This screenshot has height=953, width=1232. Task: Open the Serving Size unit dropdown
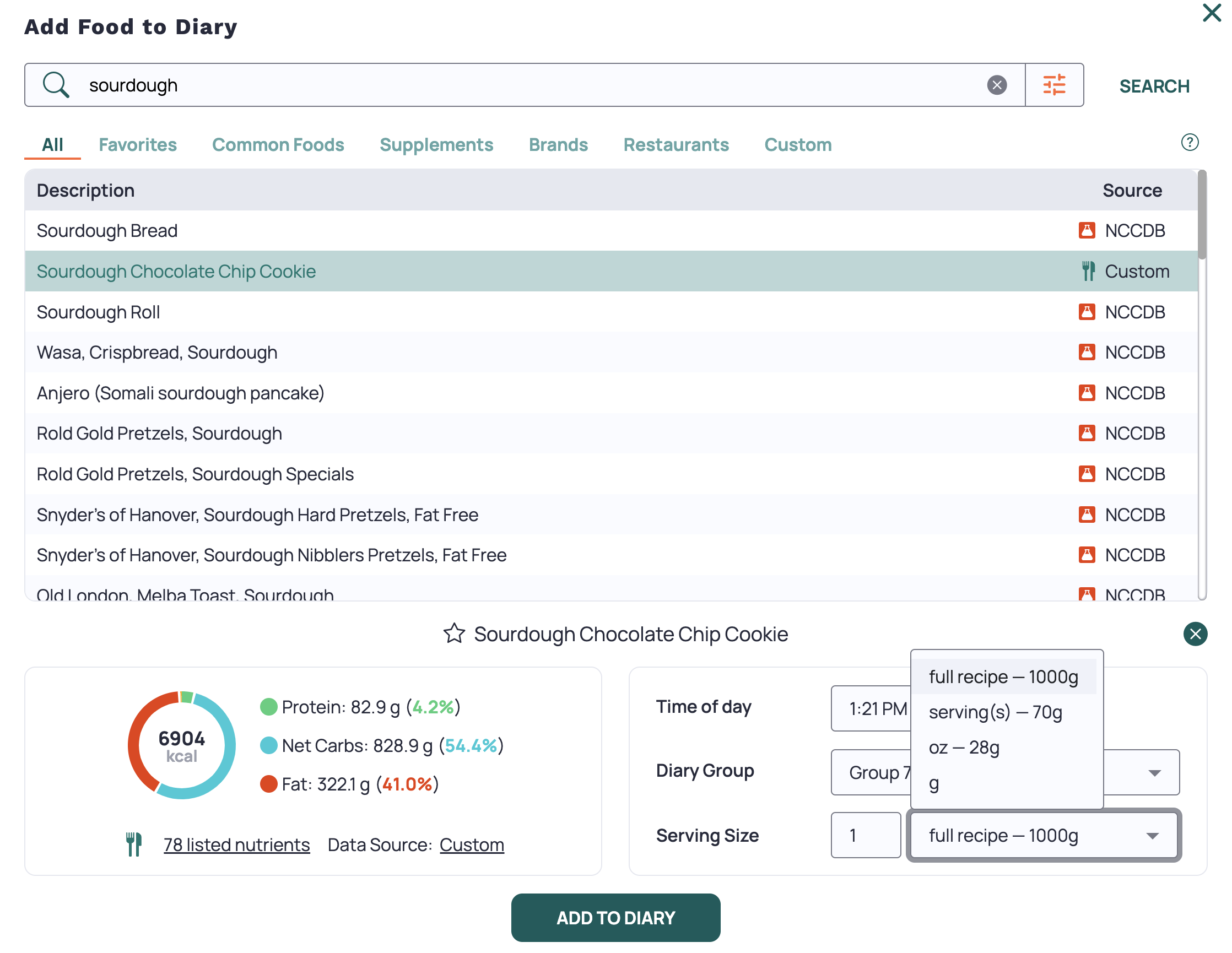[1044, 836]
